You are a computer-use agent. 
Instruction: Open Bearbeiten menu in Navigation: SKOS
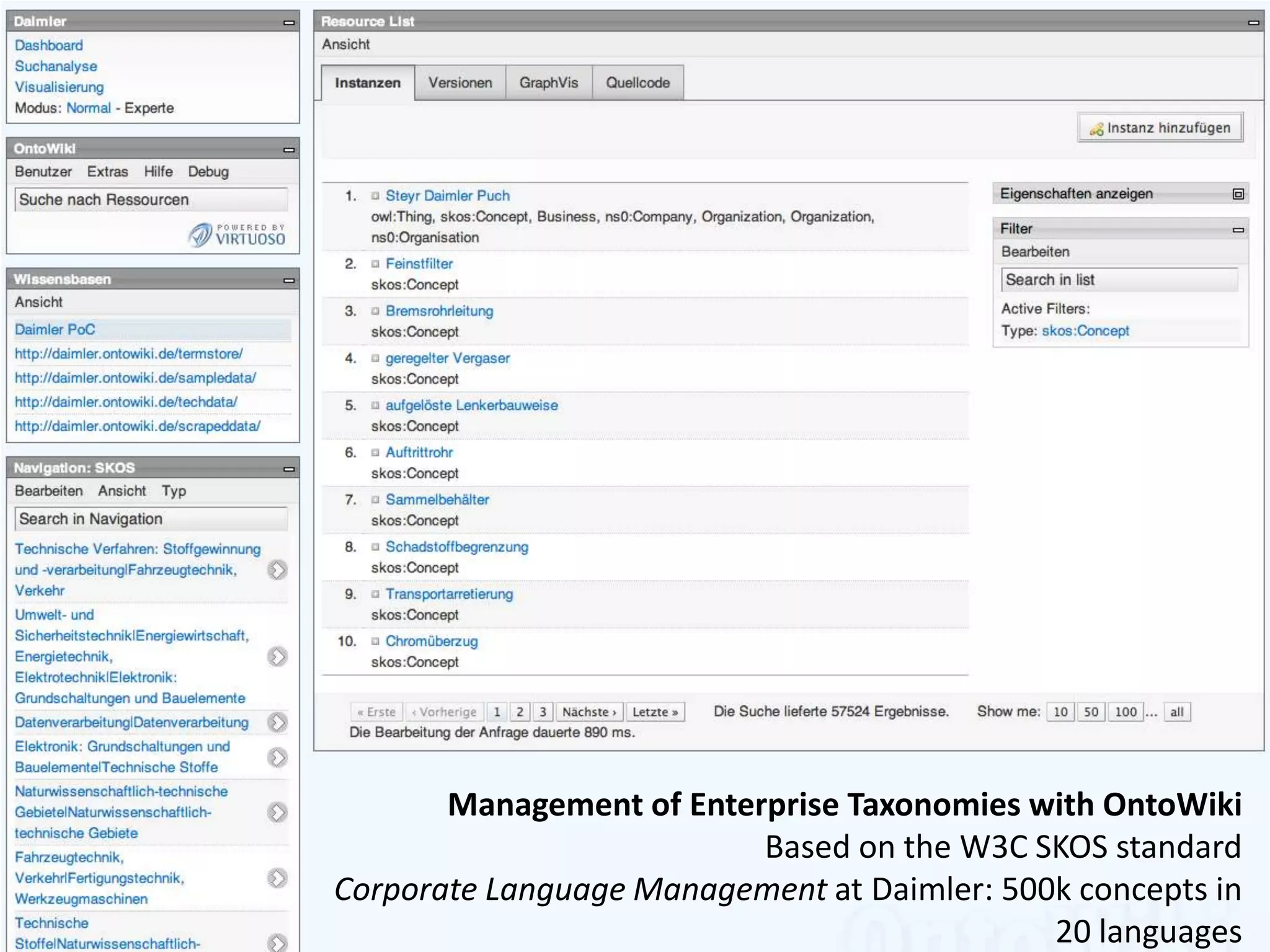49,491
